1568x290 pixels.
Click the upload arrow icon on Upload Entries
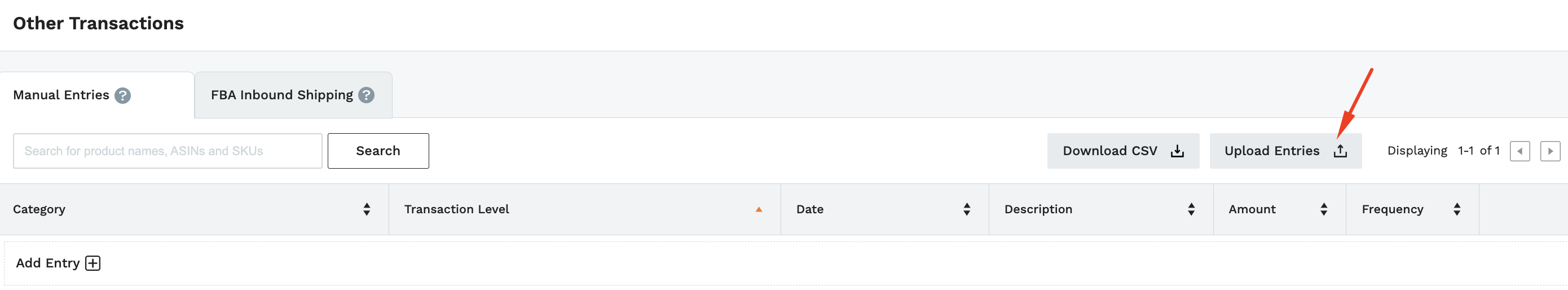[1340, 151]
